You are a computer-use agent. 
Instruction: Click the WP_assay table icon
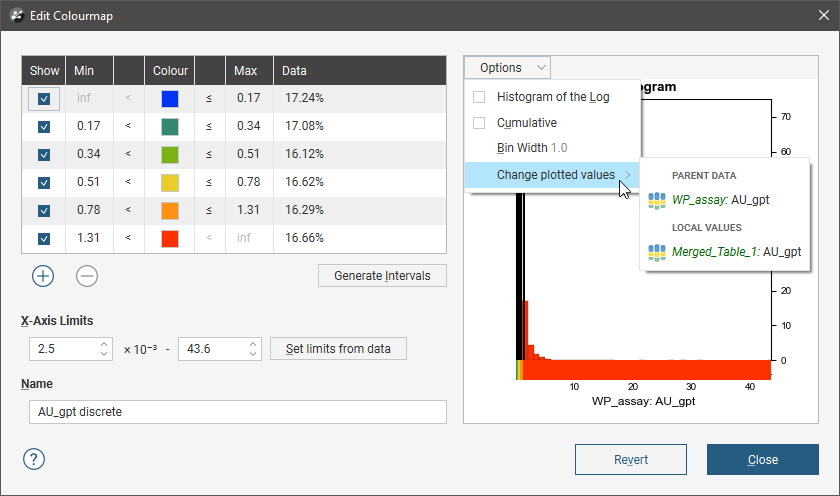tap(657, 200)
